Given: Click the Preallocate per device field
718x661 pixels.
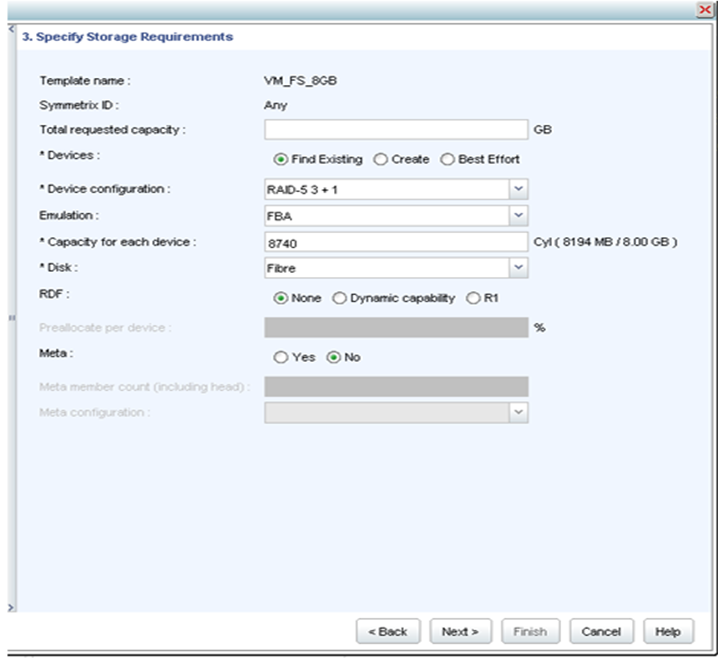Looking at the screenshot, I should point(396,327).
